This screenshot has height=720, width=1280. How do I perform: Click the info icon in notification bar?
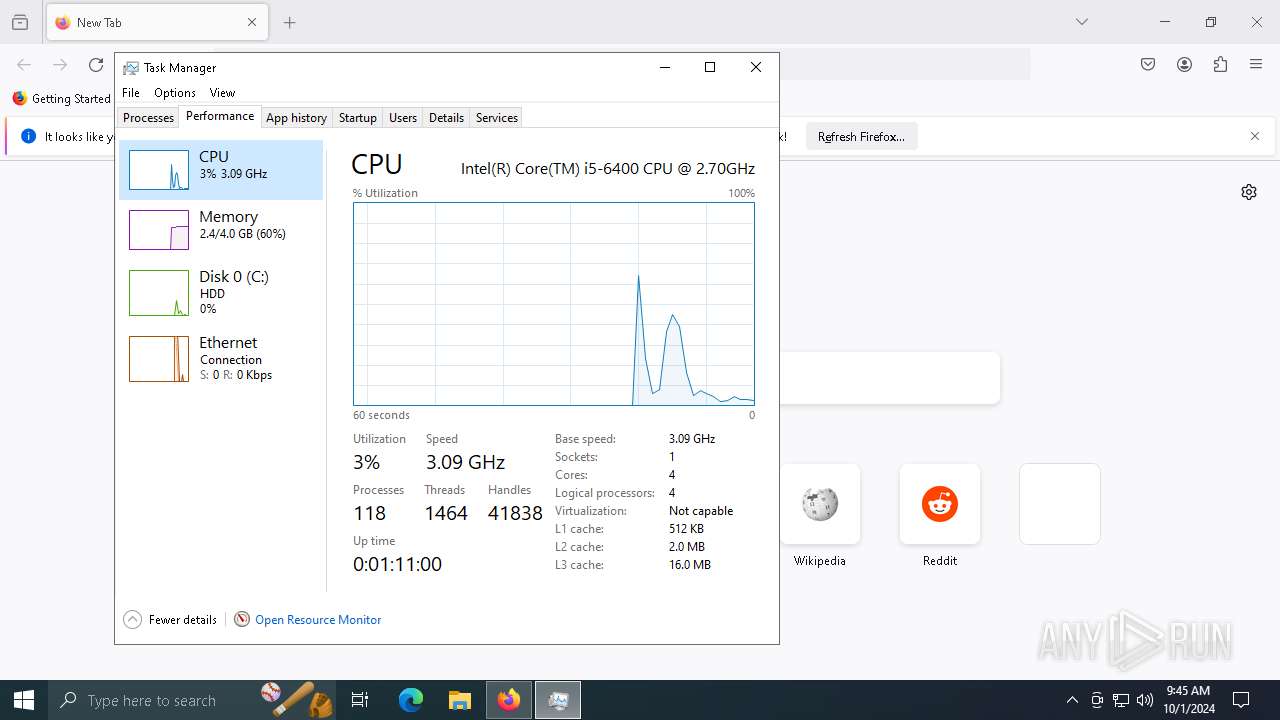tap(28, 136)
